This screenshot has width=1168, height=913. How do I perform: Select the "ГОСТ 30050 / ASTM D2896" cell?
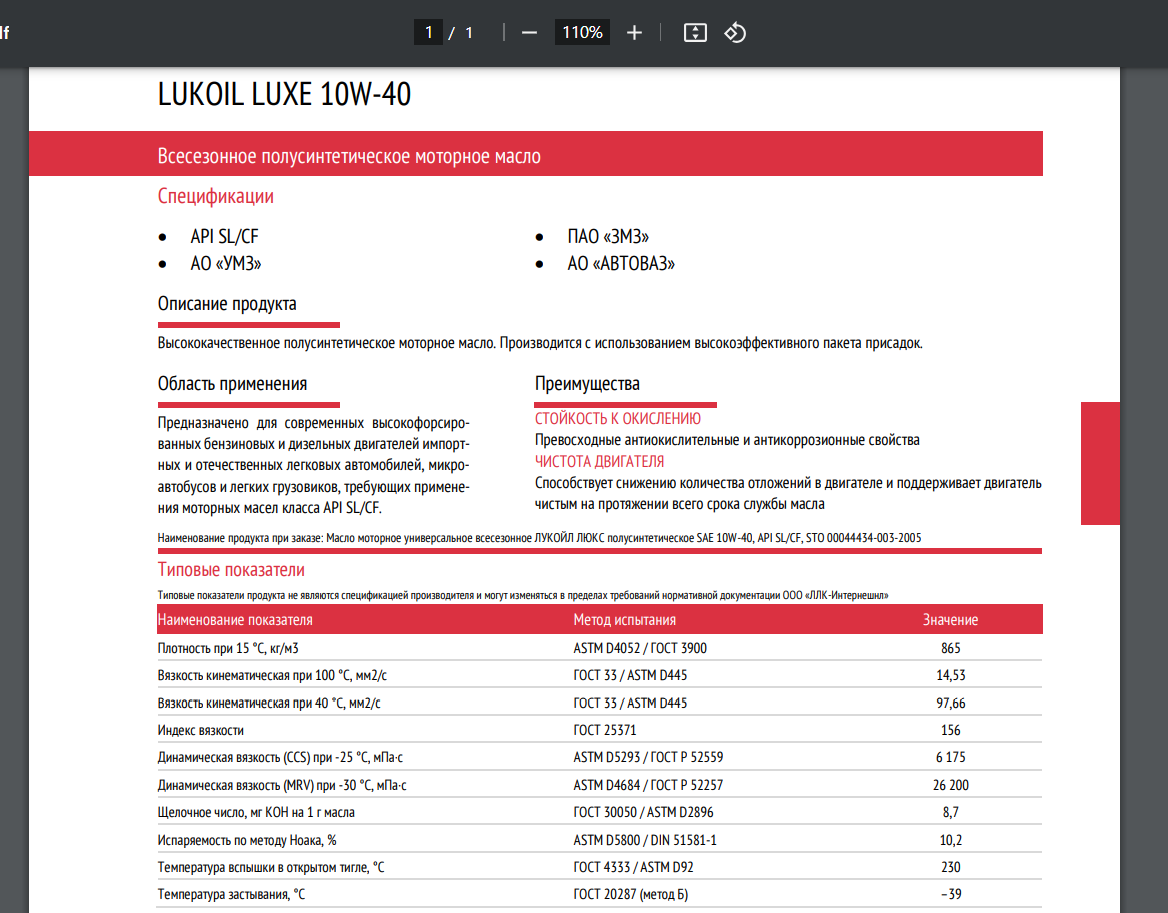(644, 812)
